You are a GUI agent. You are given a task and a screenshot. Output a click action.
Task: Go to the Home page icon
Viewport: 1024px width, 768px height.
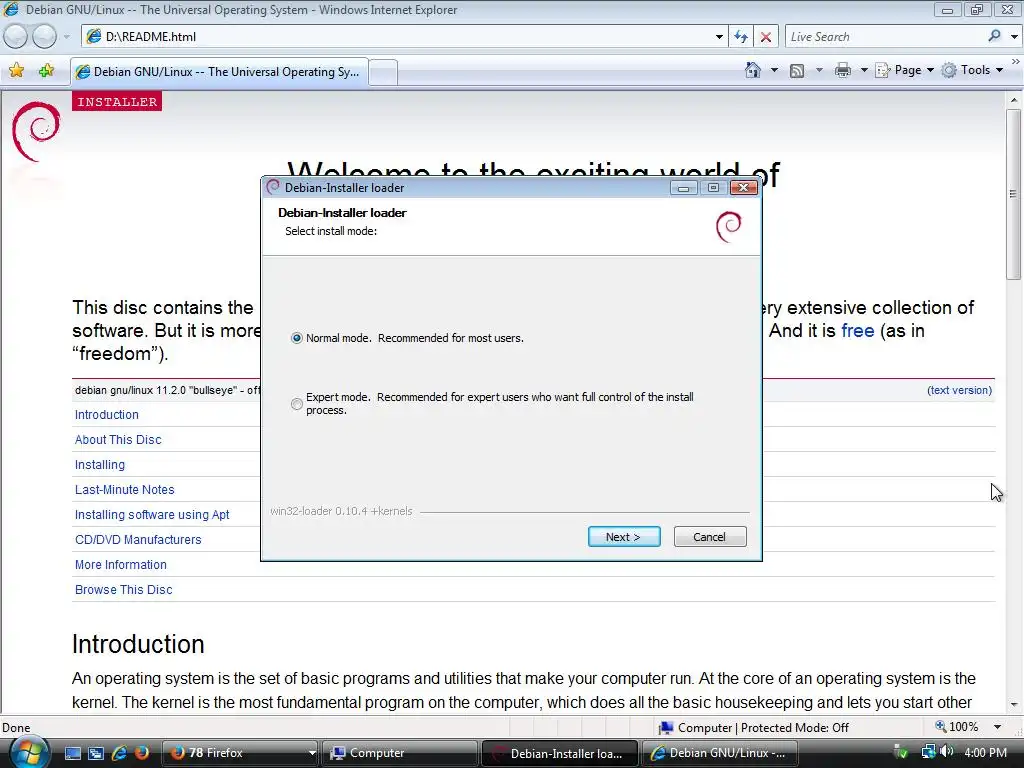point(753,70)
